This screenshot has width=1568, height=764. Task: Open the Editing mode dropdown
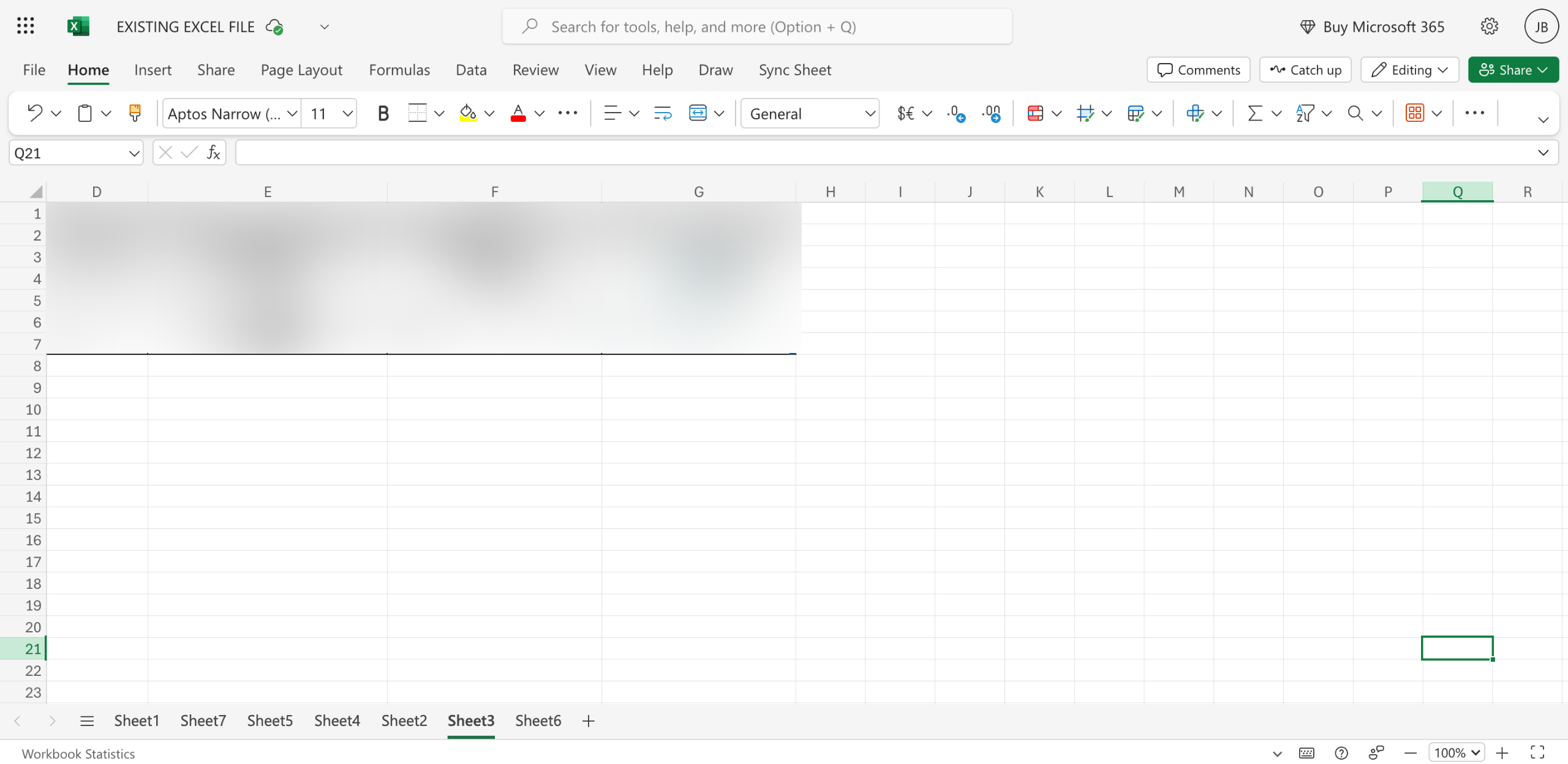click(x=1409, y=70)
